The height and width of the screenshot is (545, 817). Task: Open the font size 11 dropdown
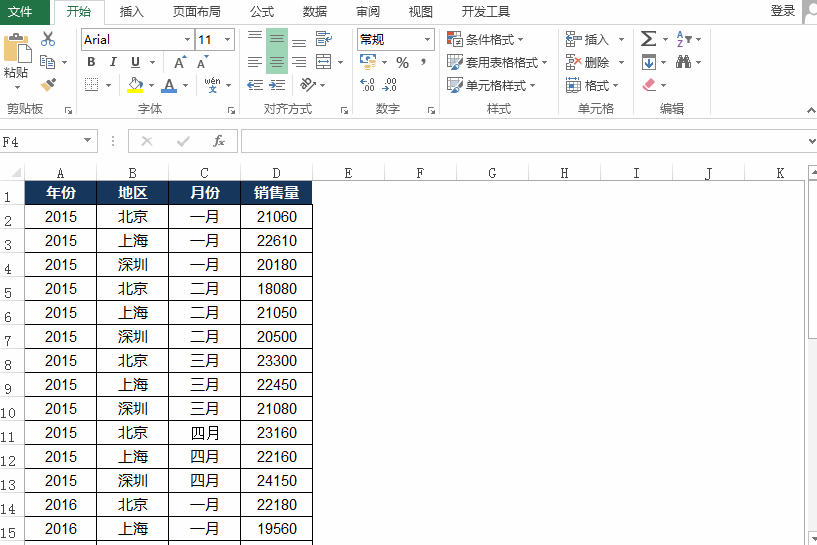pyautogui.click(x=228, y=40)
